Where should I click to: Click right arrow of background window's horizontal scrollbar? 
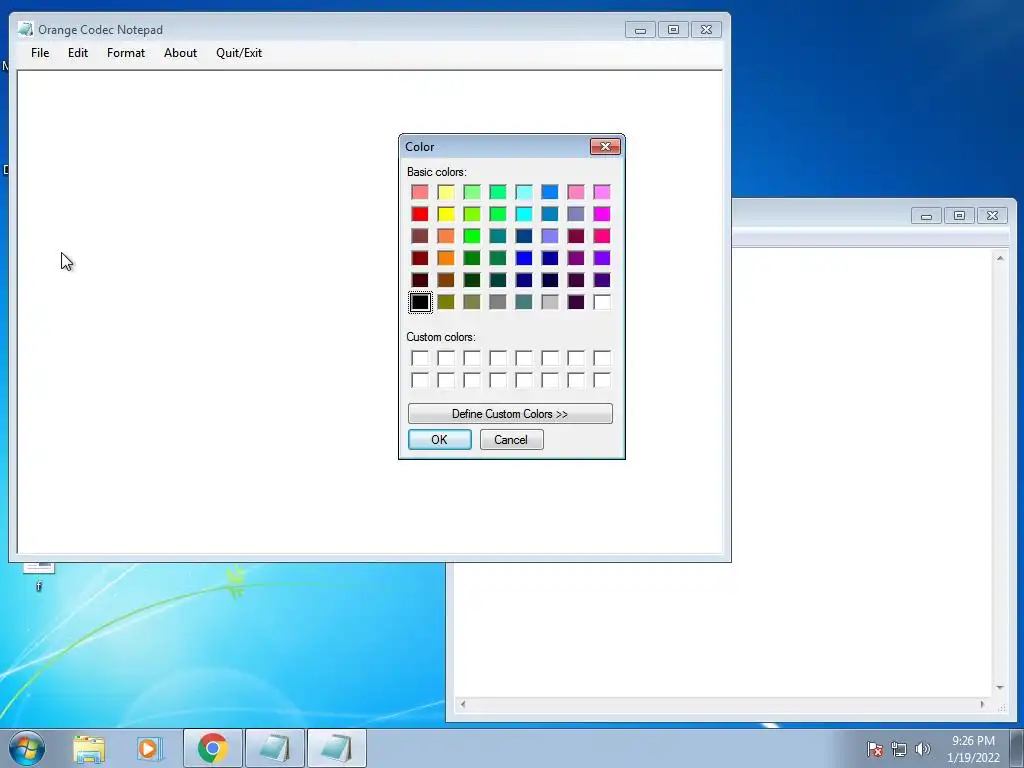[982, 704]
